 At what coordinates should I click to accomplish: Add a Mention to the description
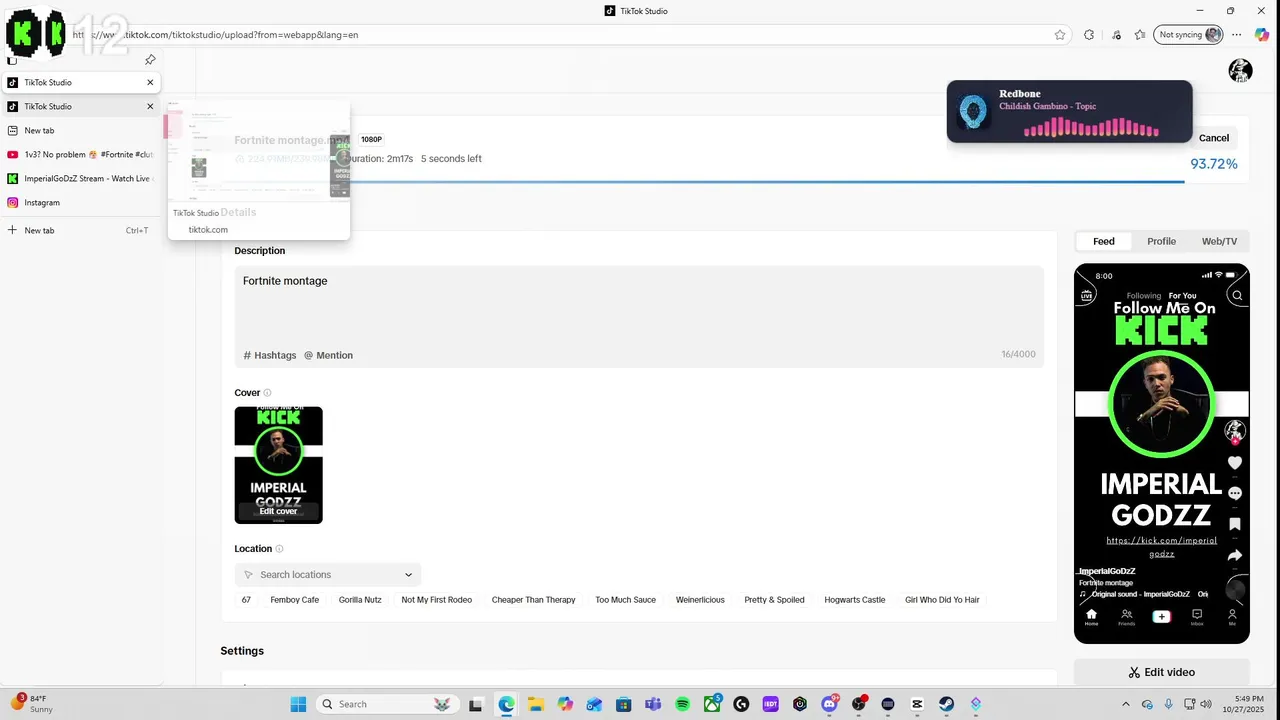tap(328, 355)
